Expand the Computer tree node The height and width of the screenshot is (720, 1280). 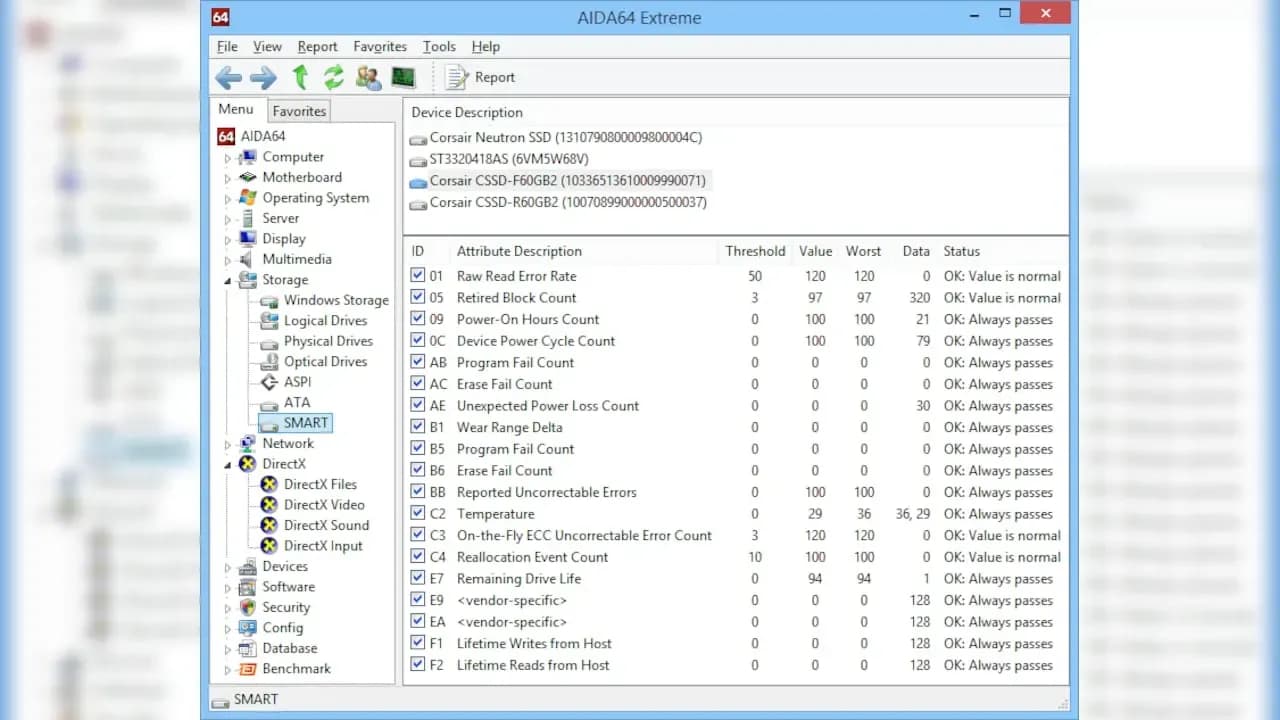228,158
